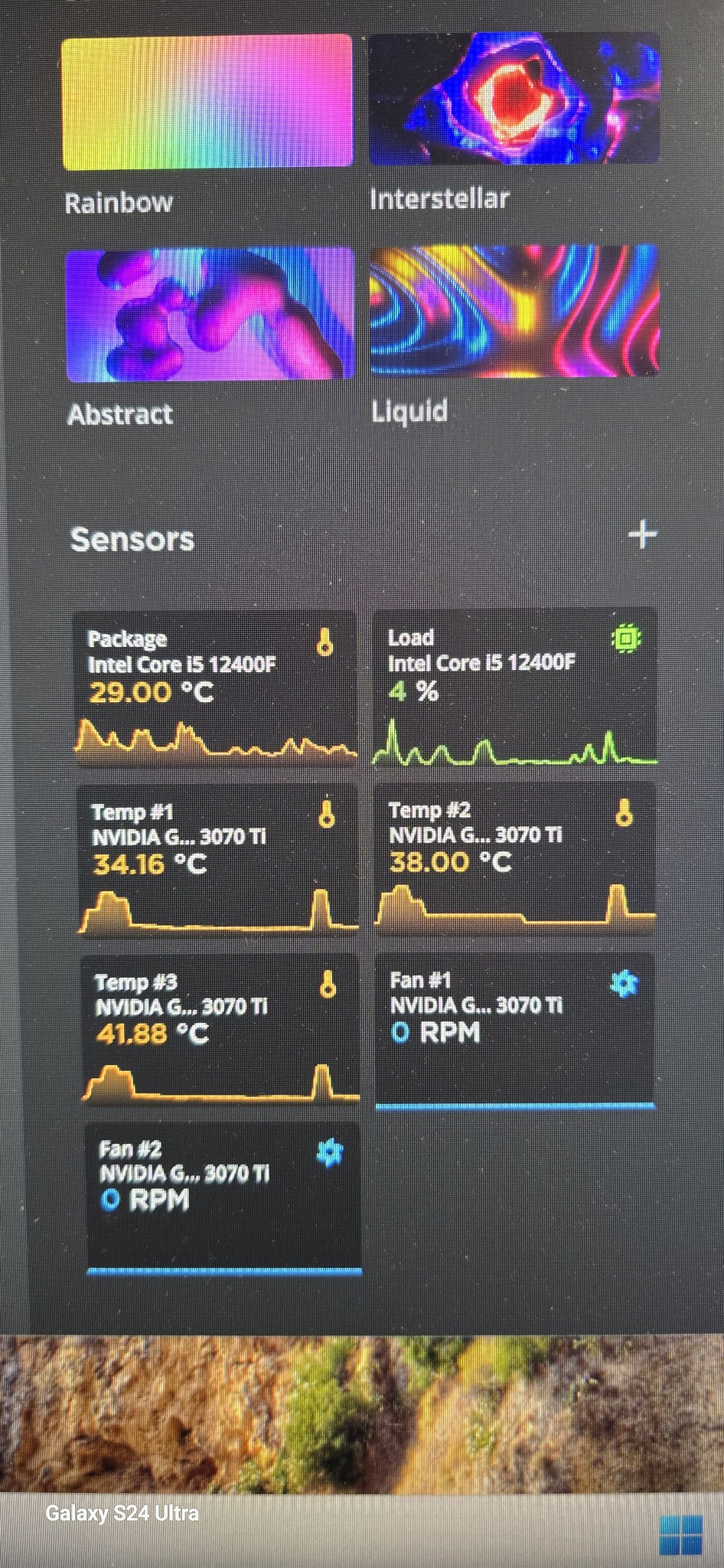Choose the Abstract lighting effect thumbnail
The height and width of the screenshot is (1568, 724).
pyautogui.click(x=210, y=315)
